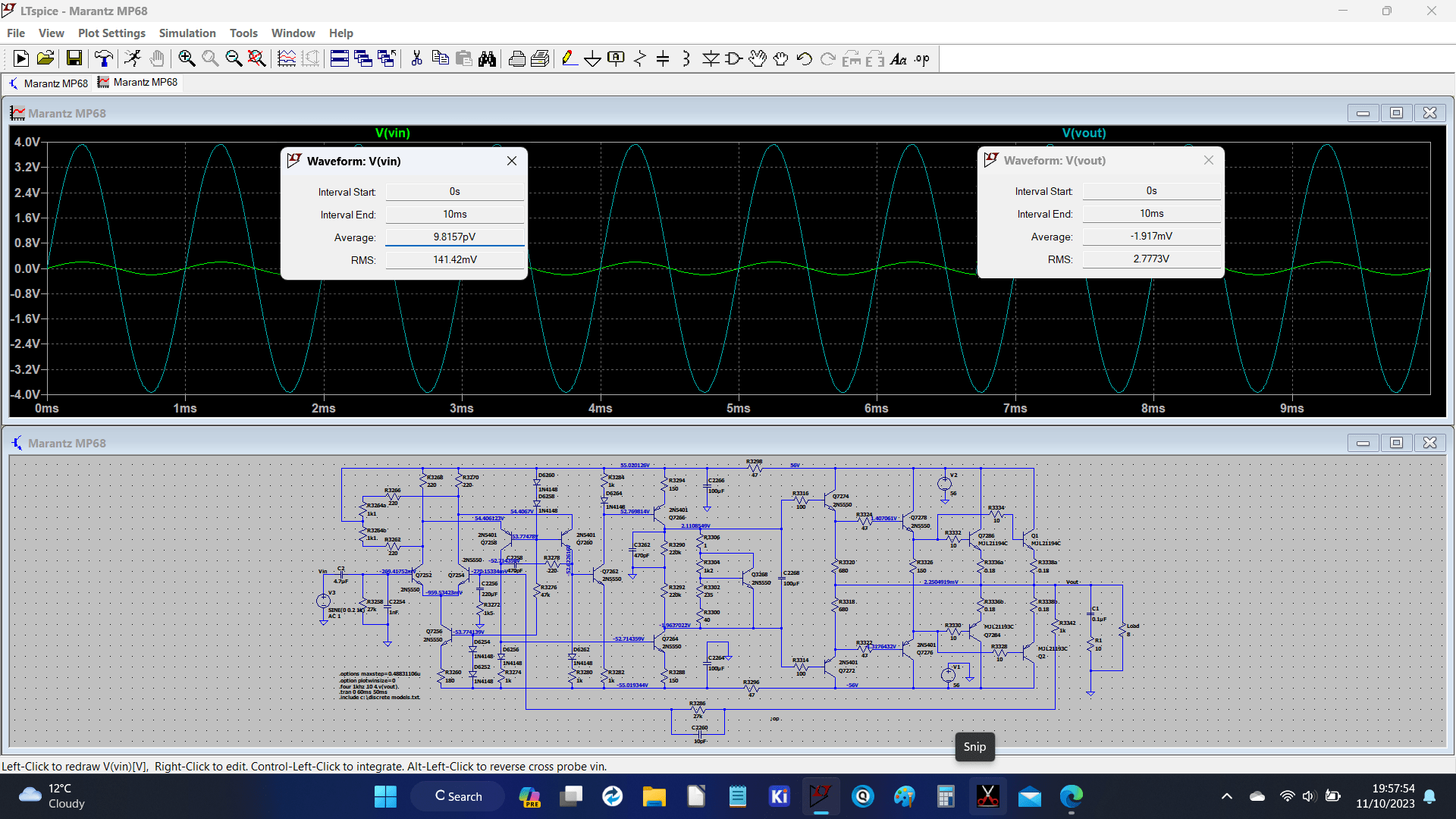Run the simulation with the running man icon
This screenshot has width=1456, height=819.
[133, 58]
